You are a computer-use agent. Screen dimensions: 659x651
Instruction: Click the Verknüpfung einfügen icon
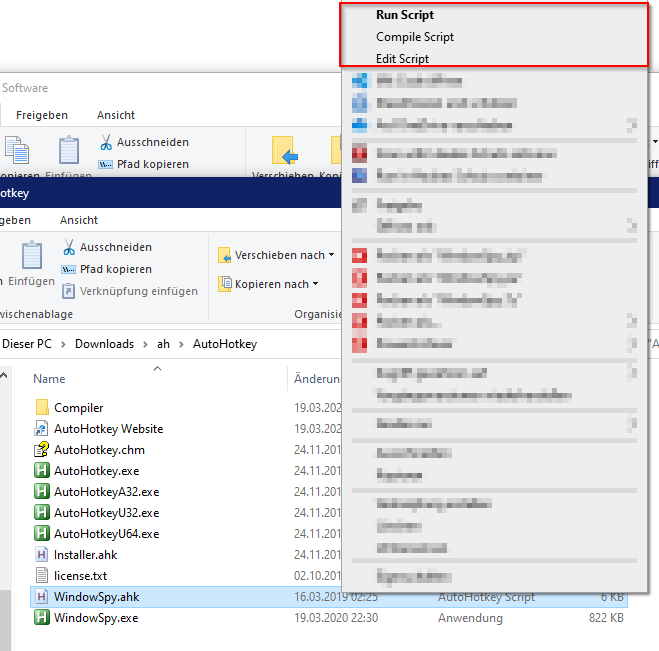point(69,291)
